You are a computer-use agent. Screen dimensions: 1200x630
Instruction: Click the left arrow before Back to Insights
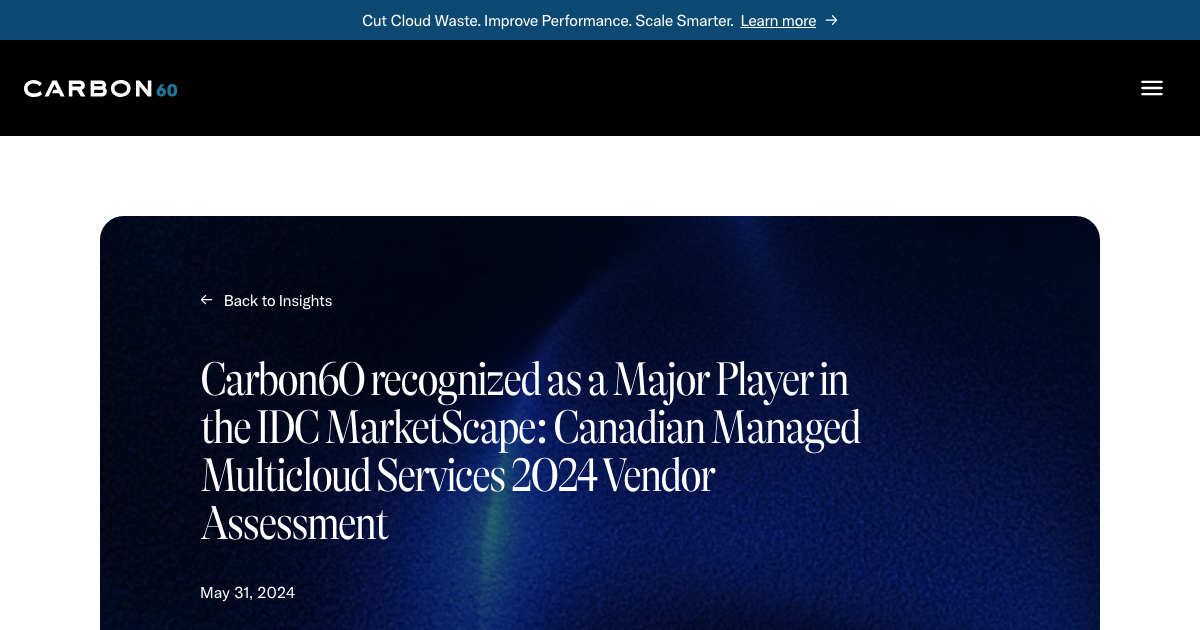coord(207,300)
